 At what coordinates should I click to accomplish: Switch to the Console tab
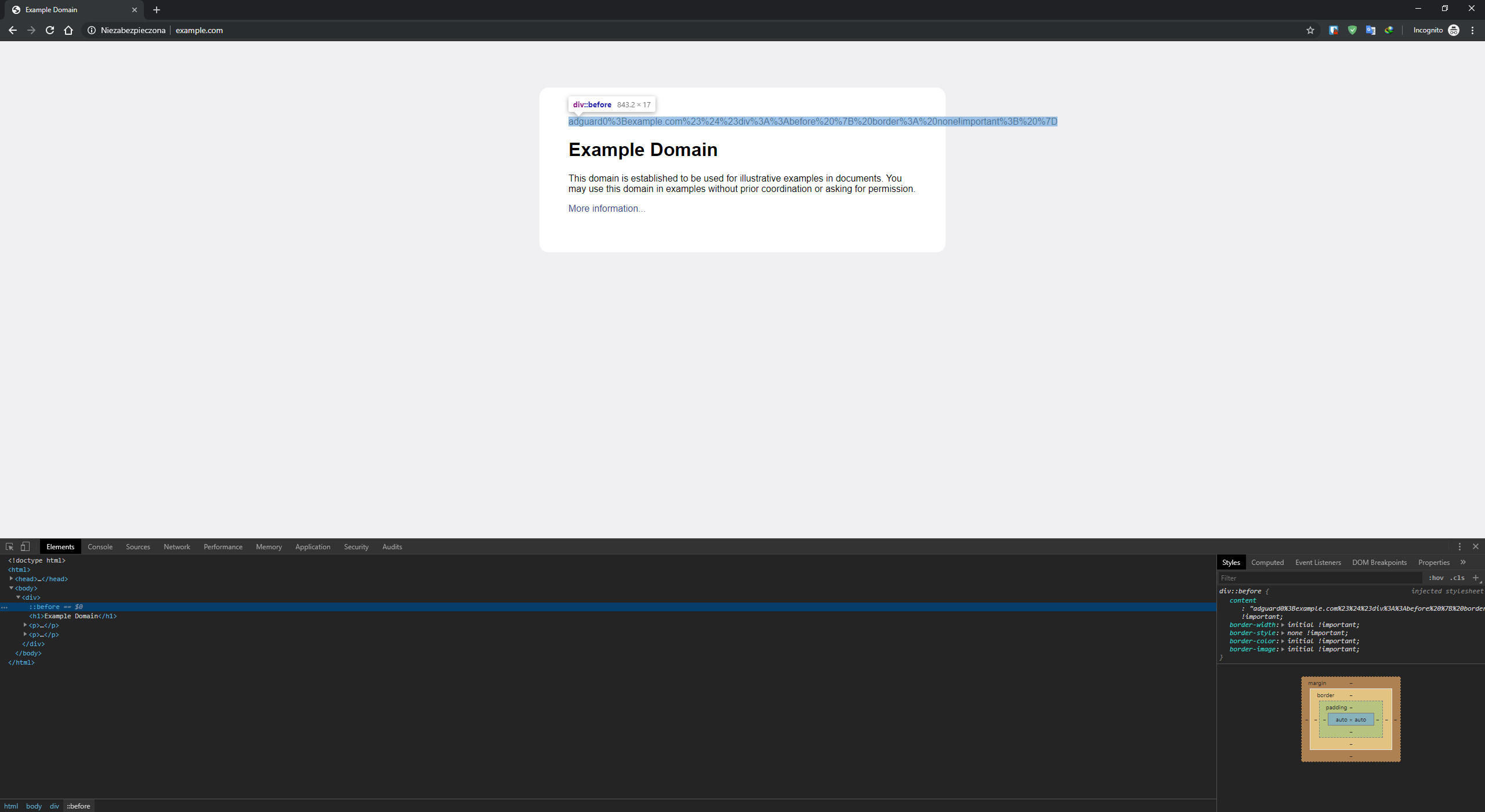click(100, 546)
